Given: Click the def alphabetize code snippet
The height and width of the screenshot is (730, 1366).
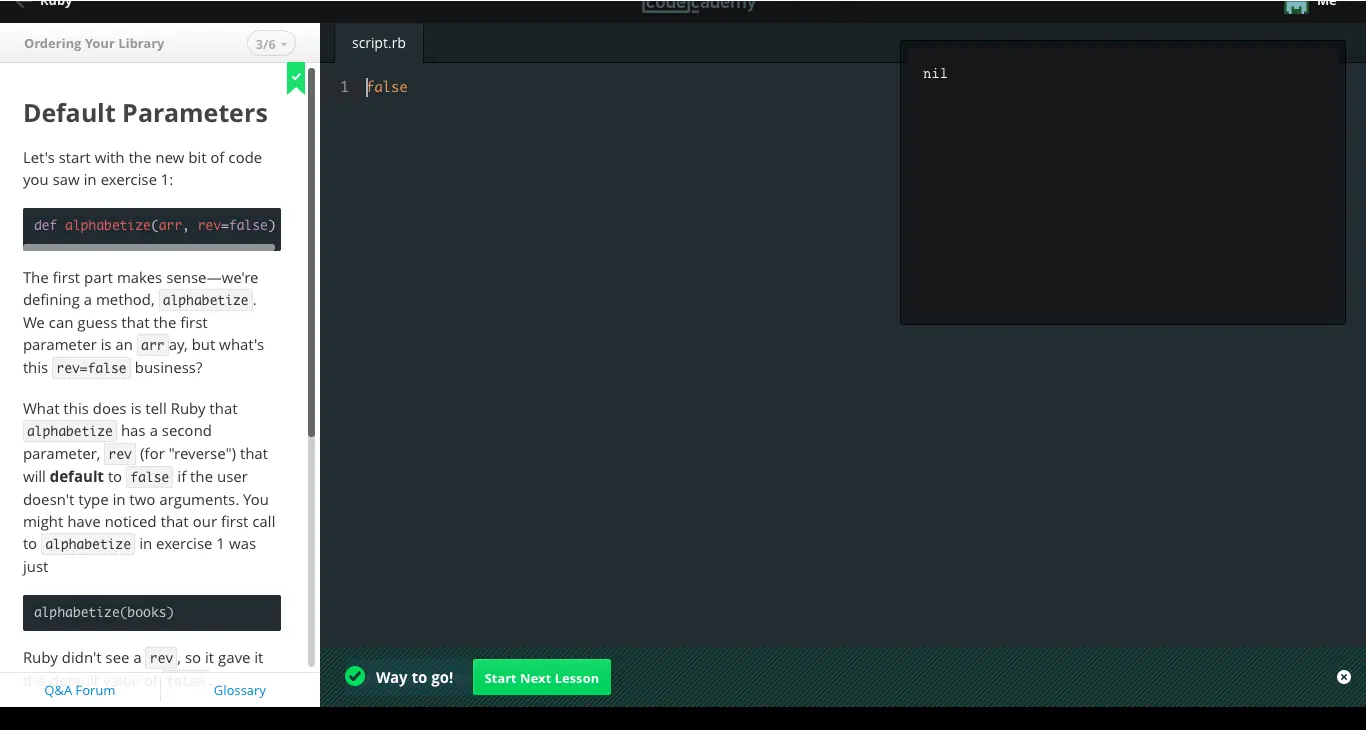Looking at the screenshot, I should tap(153, 225).
